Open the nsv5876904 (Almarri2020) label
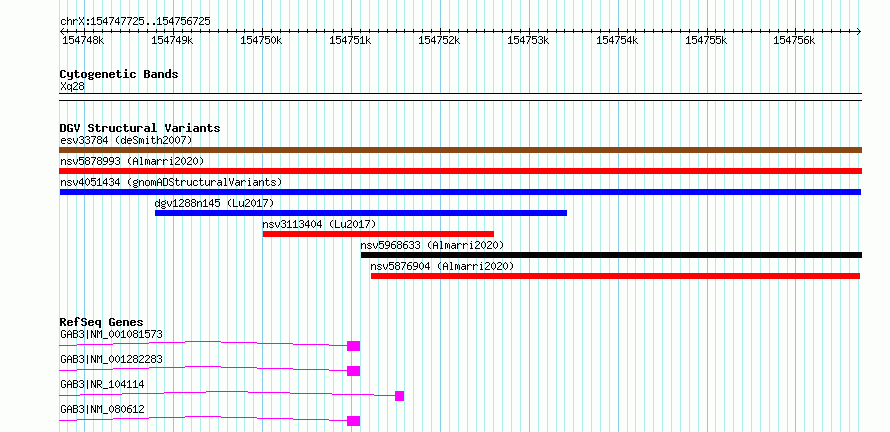The height and width of the screenshot is (432, 890). tap(442, 266)
